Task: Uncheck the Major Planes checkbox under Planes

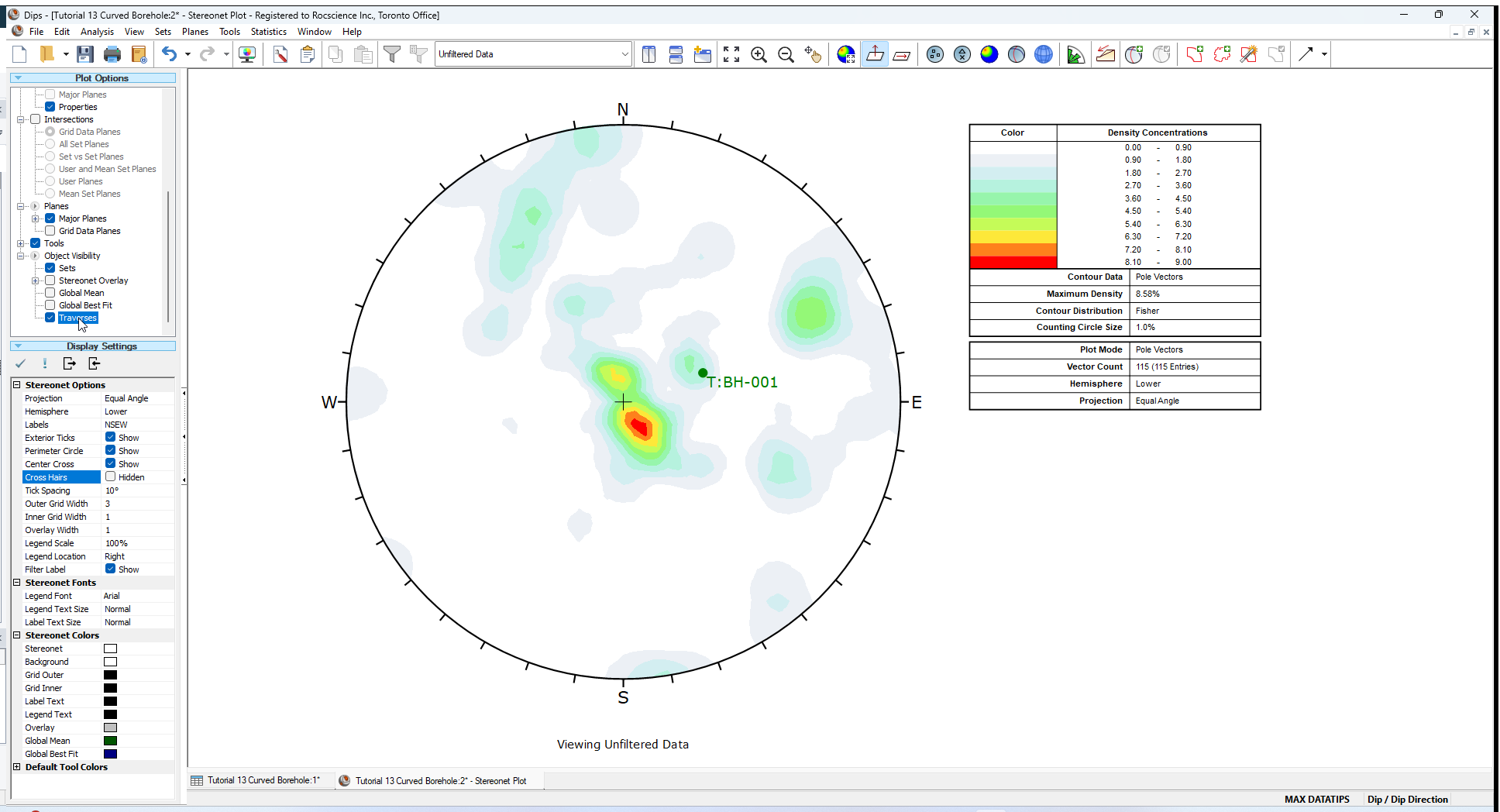Action: coord(50,218)
